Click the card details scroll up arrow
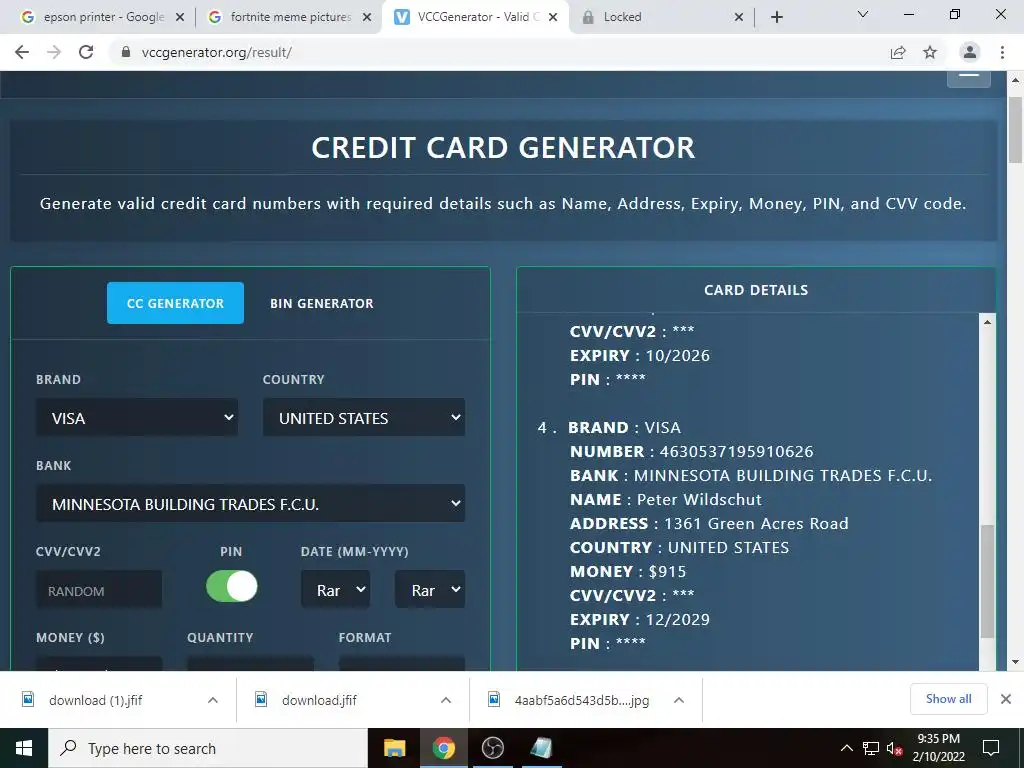Screen dimensions: 1024x768 click(x=987, y=322)
